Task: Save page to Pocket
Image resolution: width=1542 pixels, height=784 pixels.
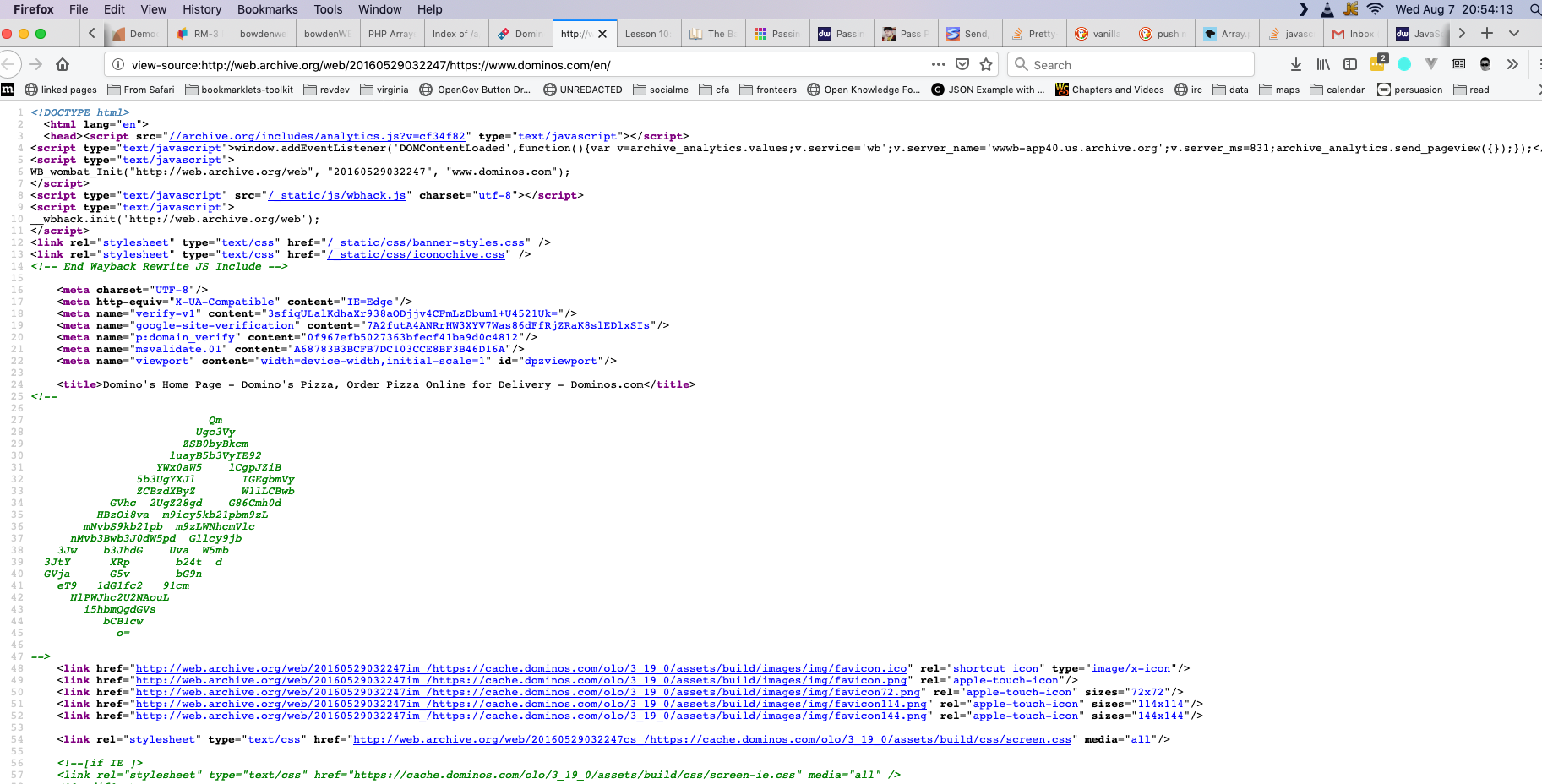Action: click(x=962, y=64)
